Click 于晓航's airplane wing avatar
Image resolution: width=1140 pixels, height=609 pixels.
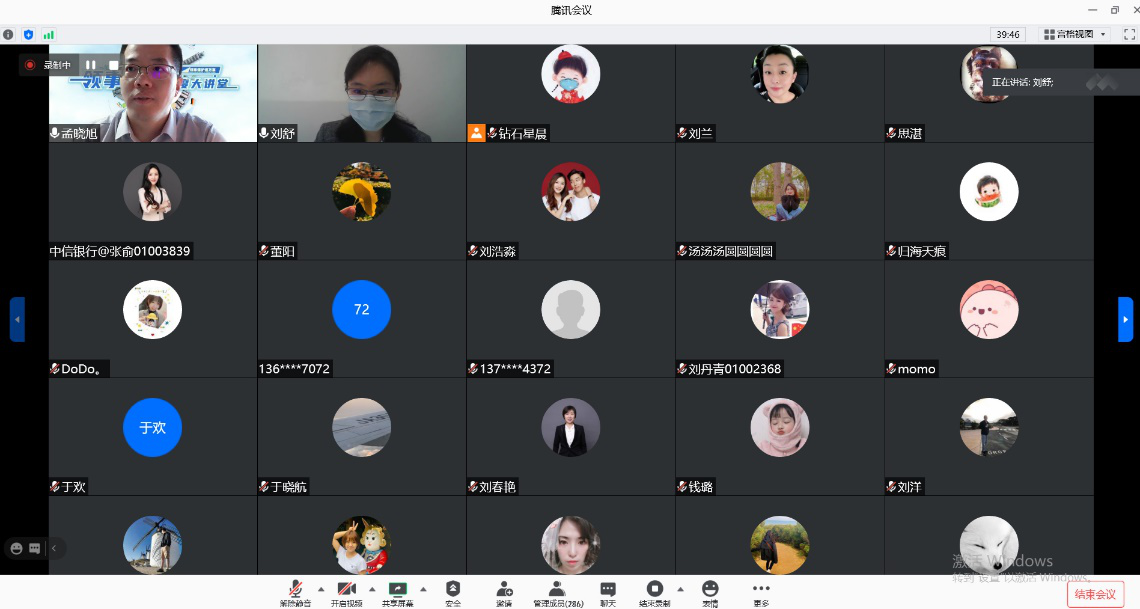click(x=361, y=427)
